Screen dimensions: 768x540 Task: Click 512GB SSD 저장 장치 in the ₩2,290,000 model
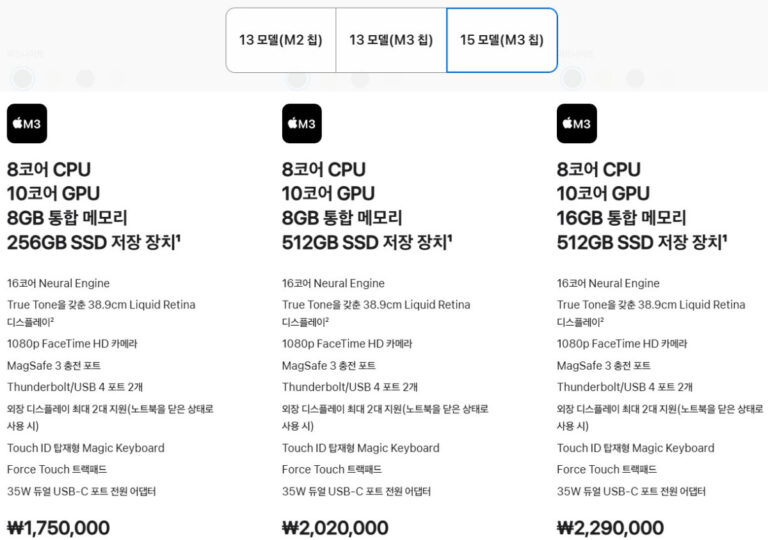tap(642, 242)
